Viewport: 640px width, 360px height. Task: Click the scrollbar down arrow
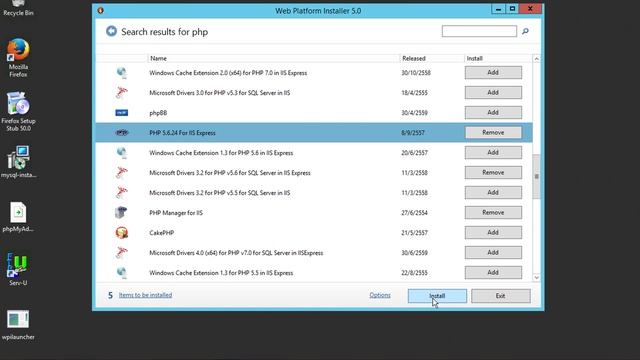click(537, 278)
